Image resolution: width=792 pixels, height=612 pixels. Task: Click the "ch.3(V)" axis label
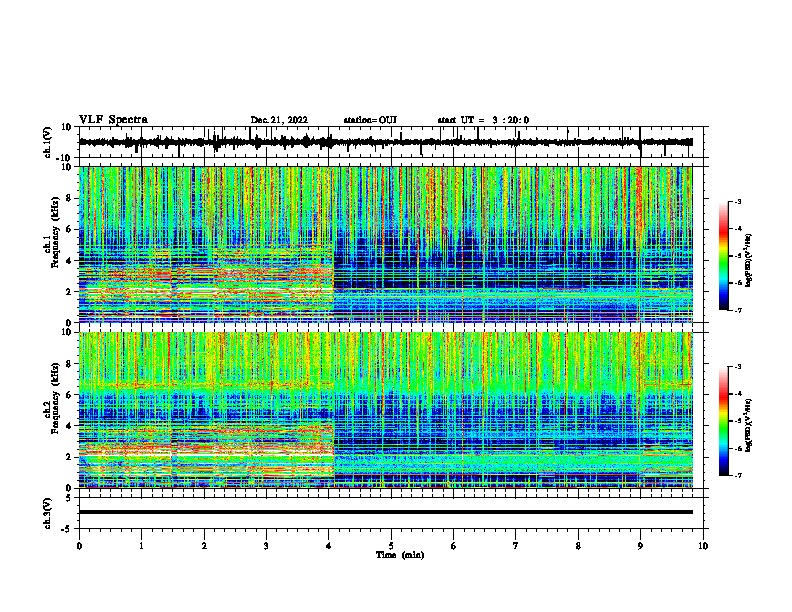[x=48, y=513]
